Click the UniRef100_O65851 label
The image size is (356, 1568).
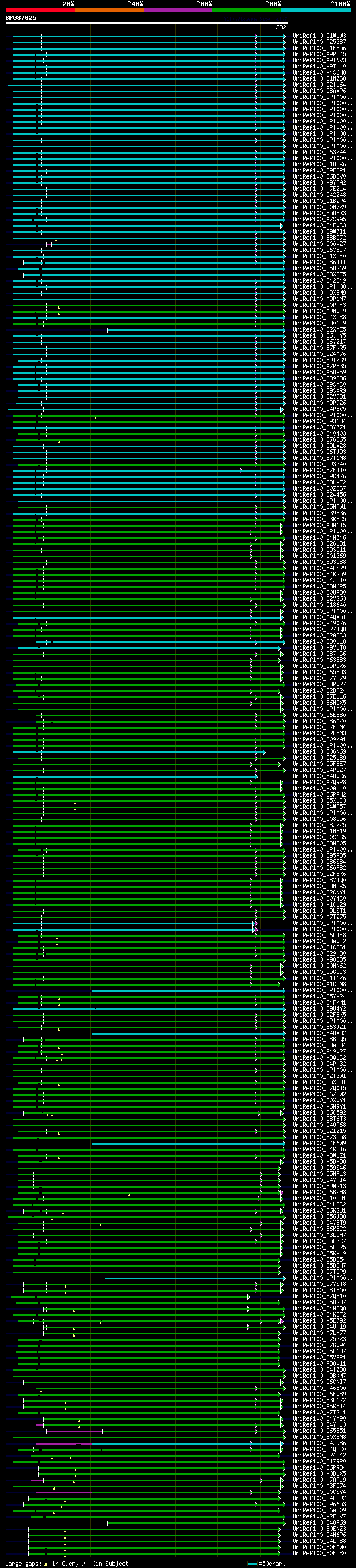coord(319,1431)
